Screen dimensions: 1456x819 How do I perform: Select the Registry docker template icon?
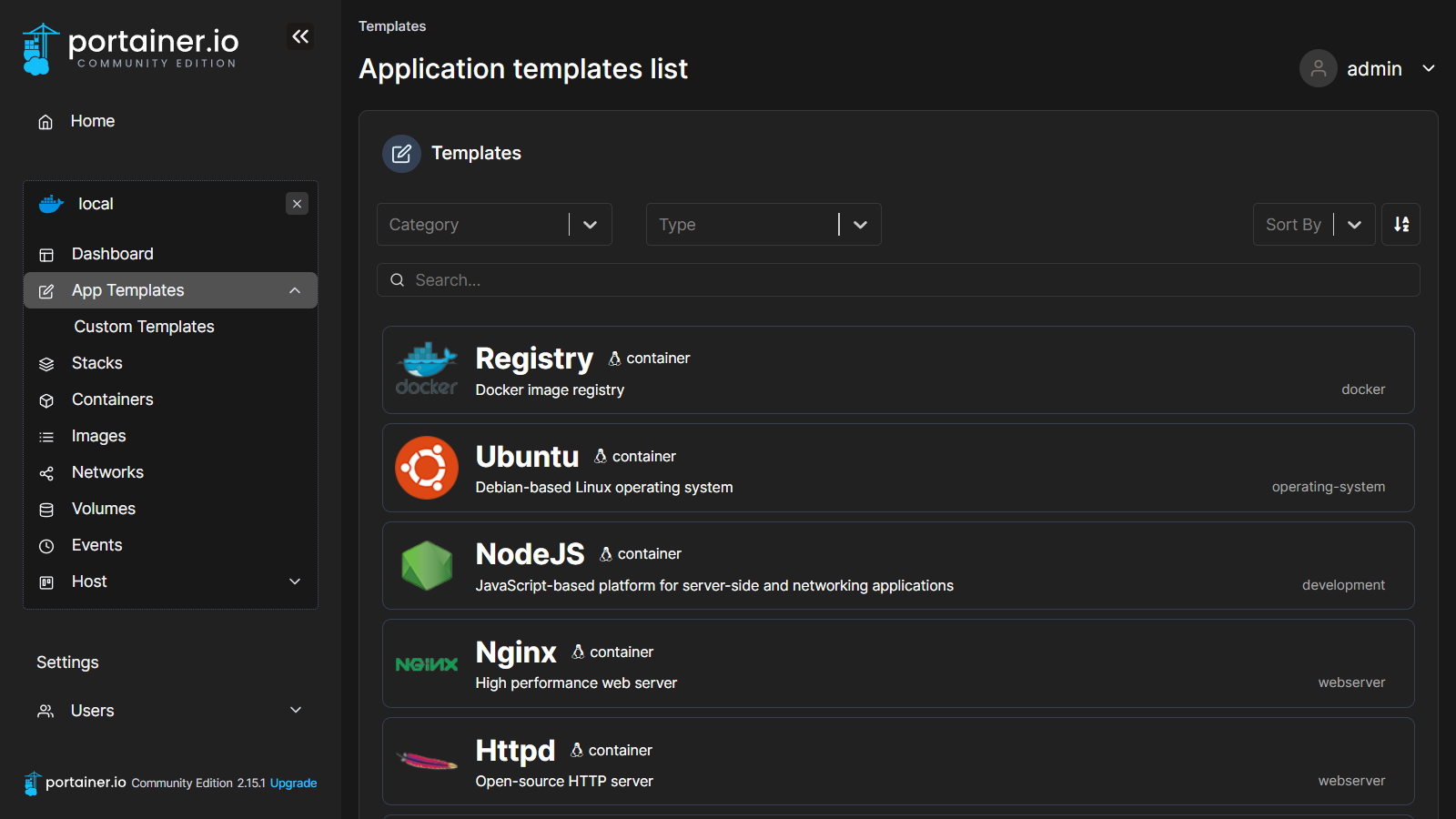pyautogui.click(x=427, y=369)
